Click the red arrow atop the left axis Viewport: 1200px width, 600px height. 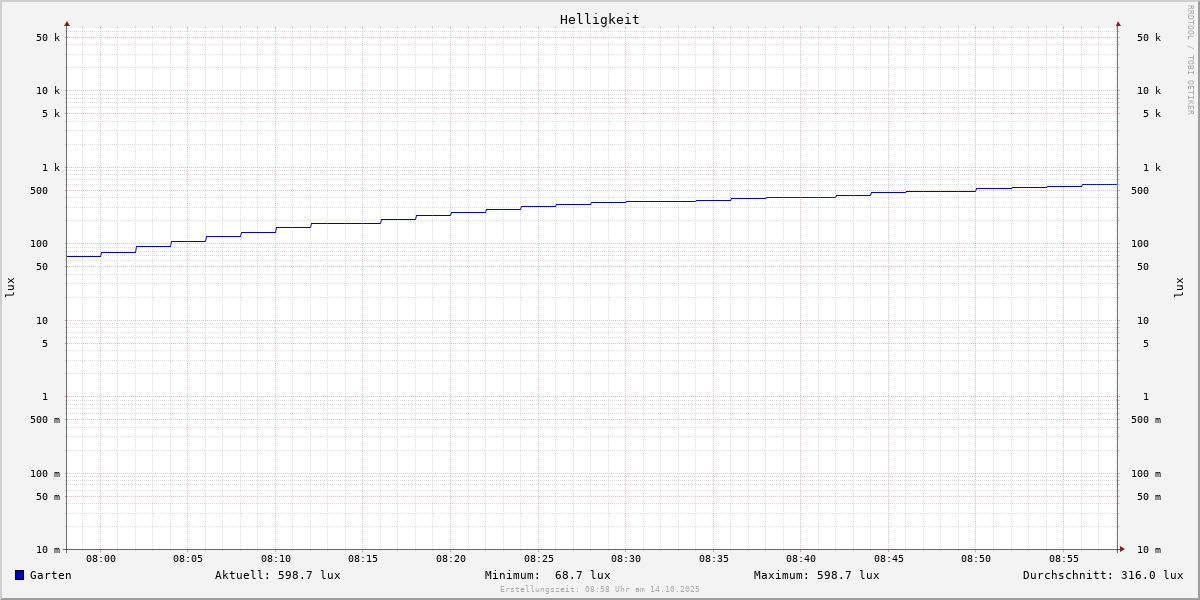(67, 23)
